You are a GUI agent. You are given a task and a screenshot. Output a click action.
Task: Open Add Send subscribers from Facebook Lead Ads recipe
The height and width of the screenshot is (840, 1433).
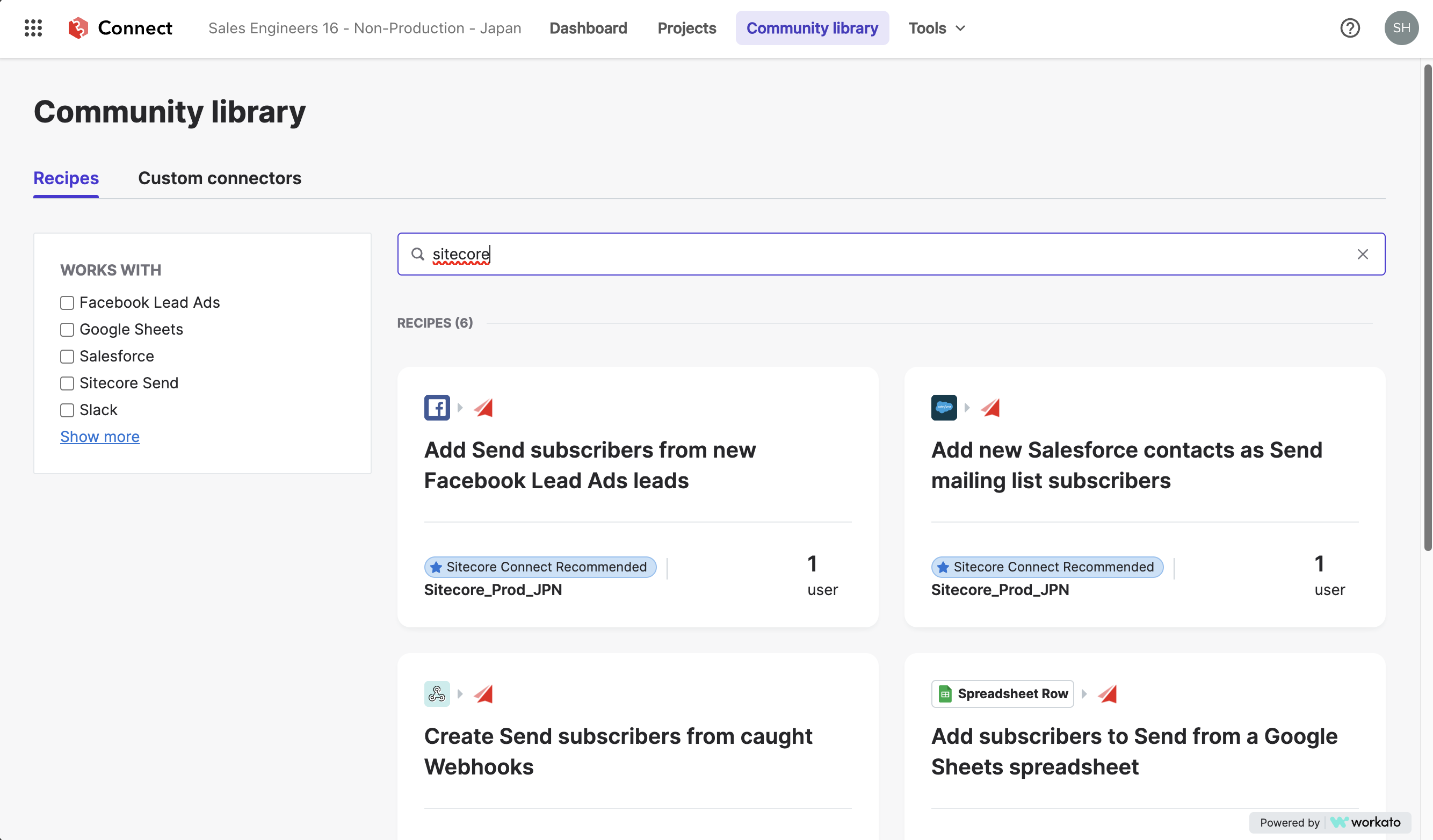click(590, 465)
